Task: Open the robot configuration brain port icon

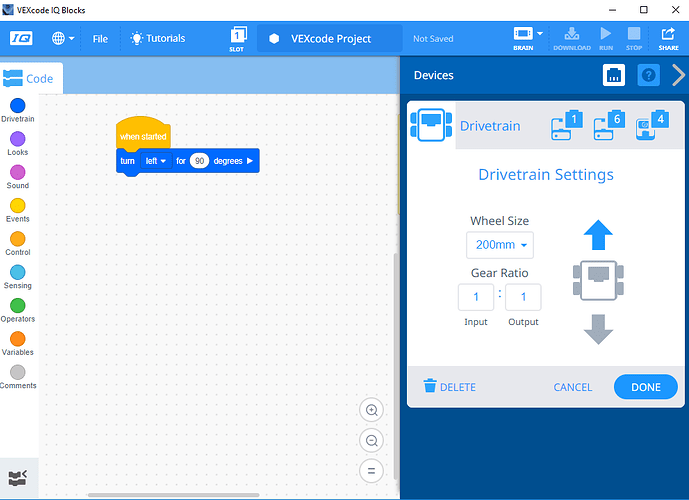Action: tap(613, 75)
